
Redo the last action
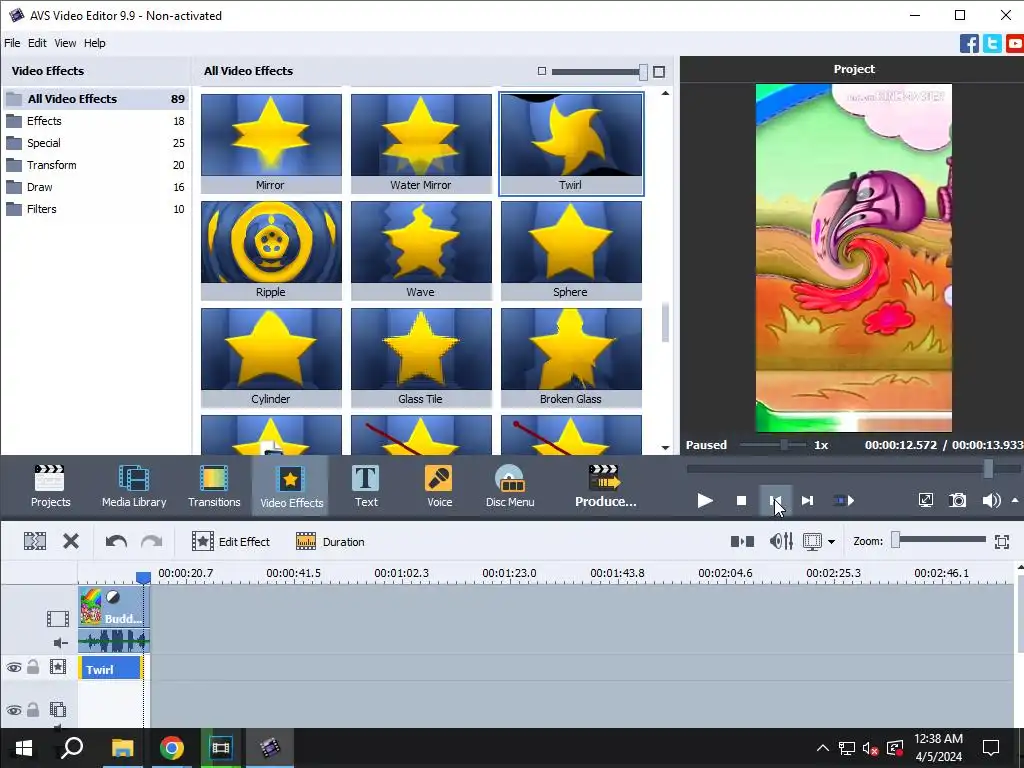[152, 541]
